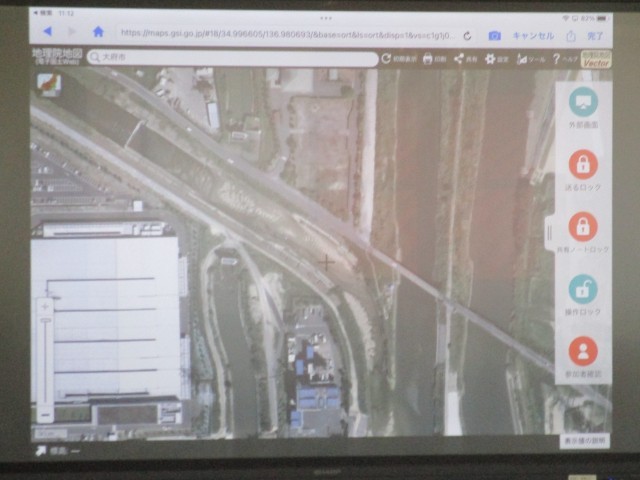Zoom in with the plus button
The width and height of the screenshot is (640, 480).
click(x=45, y=307)
